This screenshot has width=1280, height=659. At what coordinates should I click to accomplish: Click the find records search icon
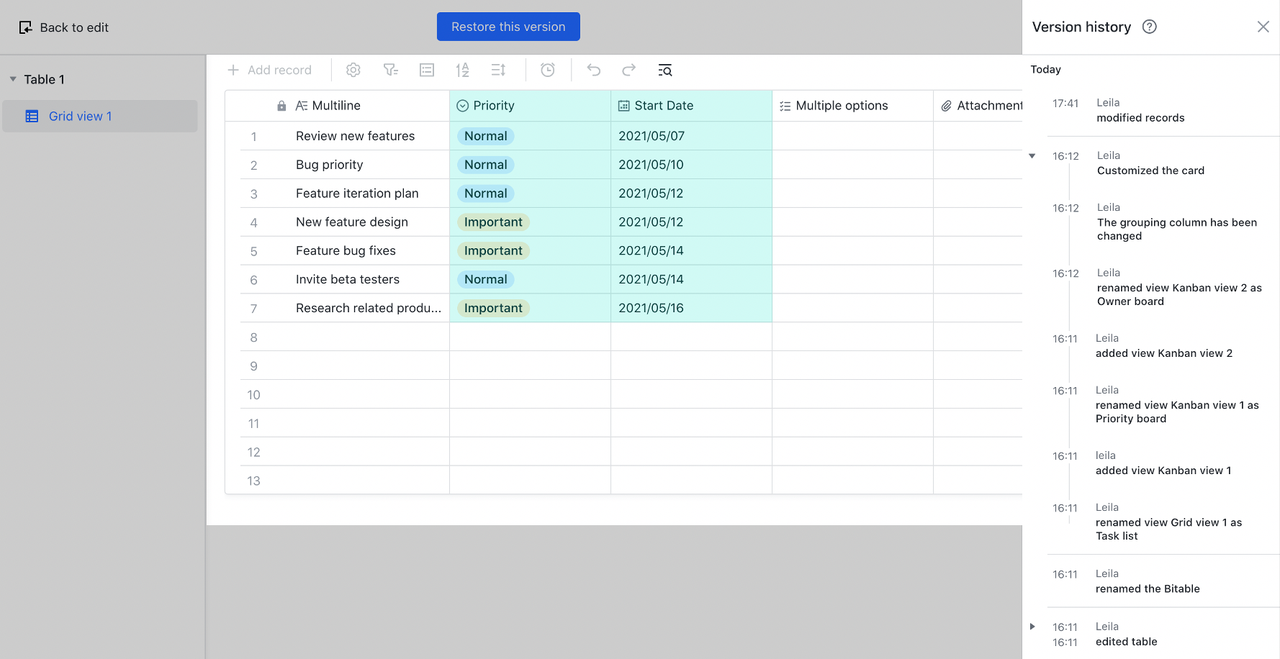tap(665, 70)
